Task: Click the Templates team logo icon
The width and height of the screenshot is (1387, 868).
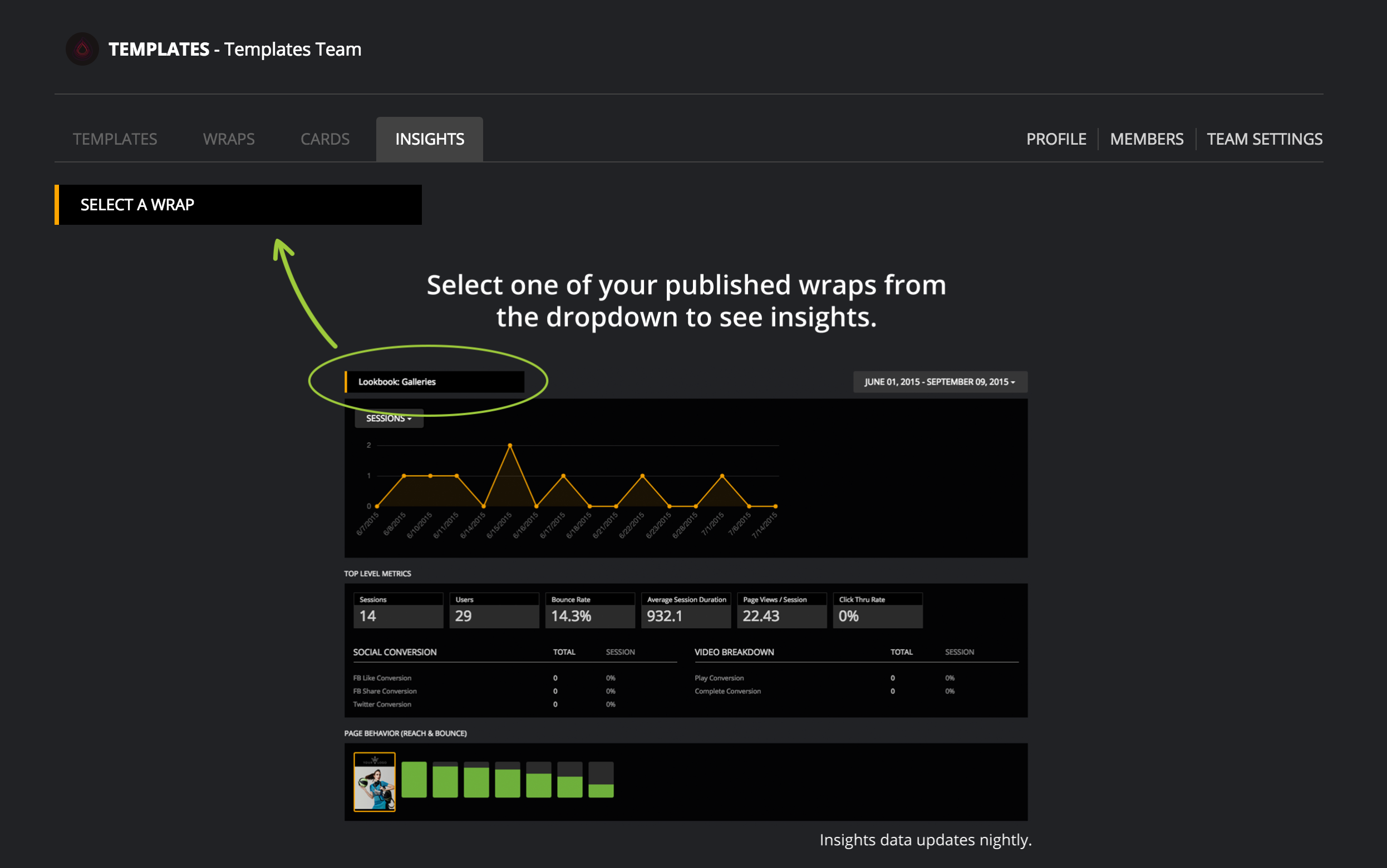Action: tap(82, 49)
